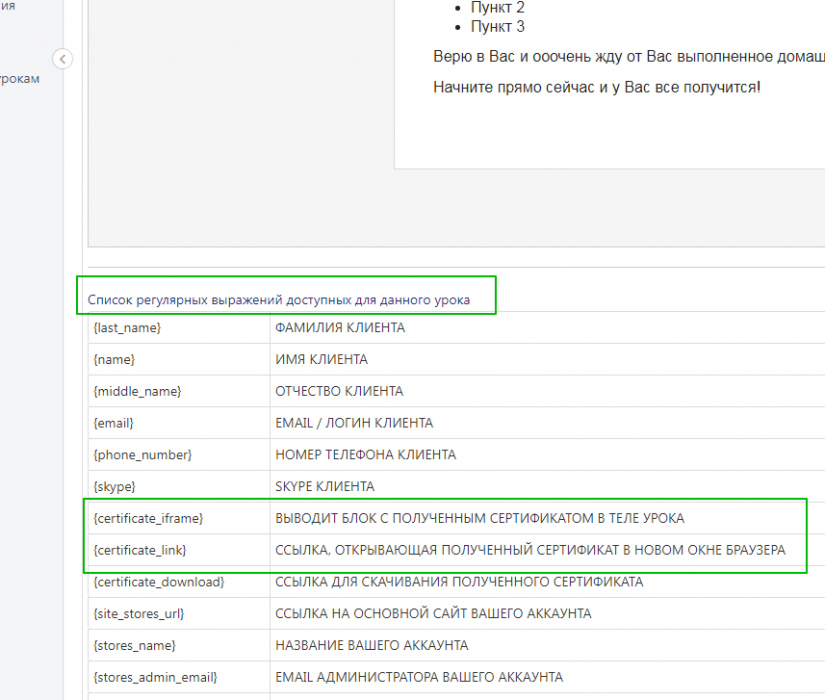The image size is (825, 700).
Task: Click the heading "Список регулярных выражений"
Action: (278, 299)
